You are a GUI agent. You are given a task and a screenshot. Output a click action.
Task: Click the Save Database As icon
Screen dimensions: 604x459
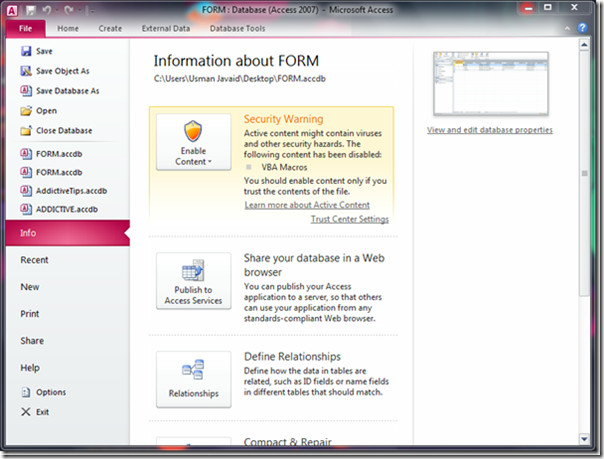[x=26, y=91]
